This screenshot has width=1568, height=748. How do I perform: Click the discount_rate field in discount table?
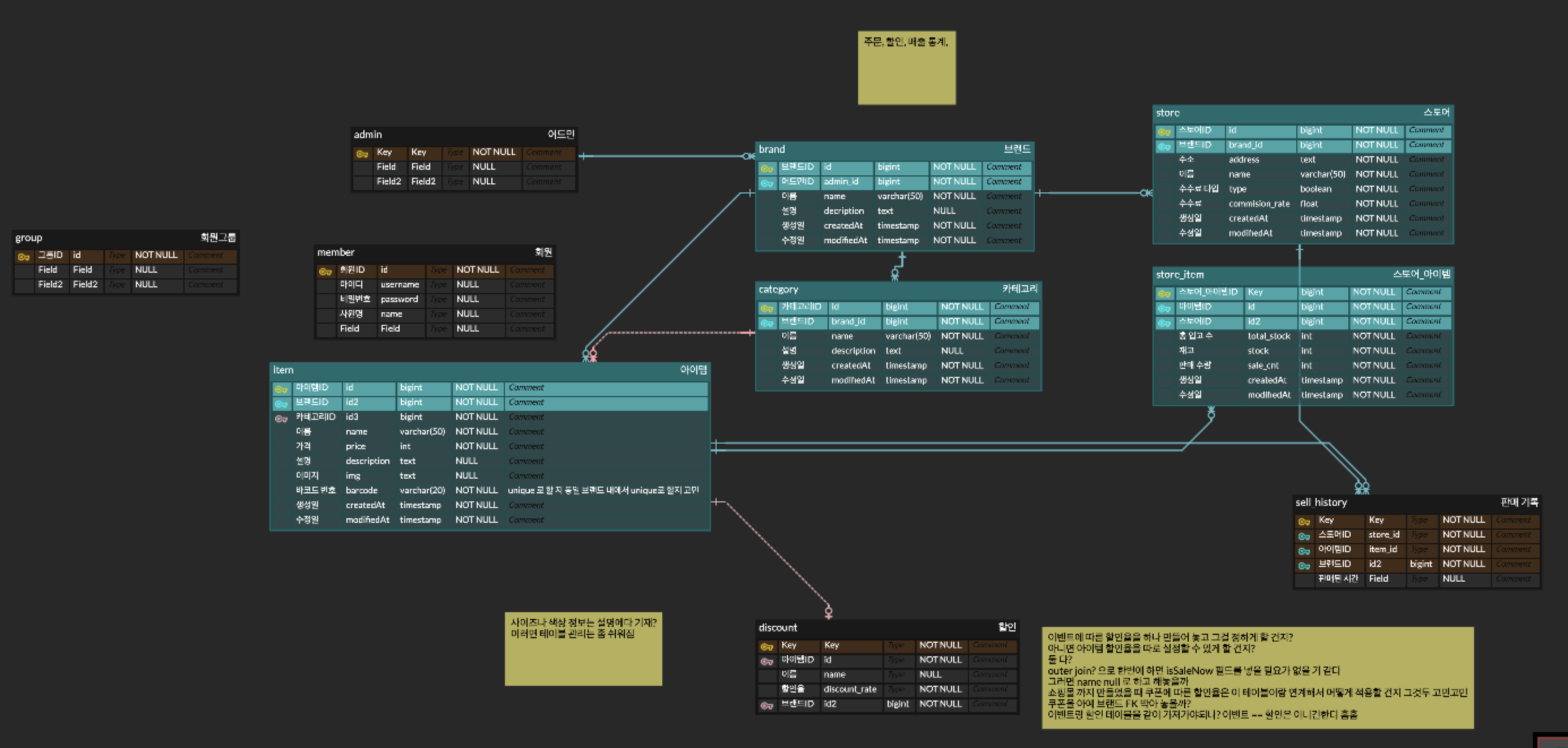tap(849, 689)
